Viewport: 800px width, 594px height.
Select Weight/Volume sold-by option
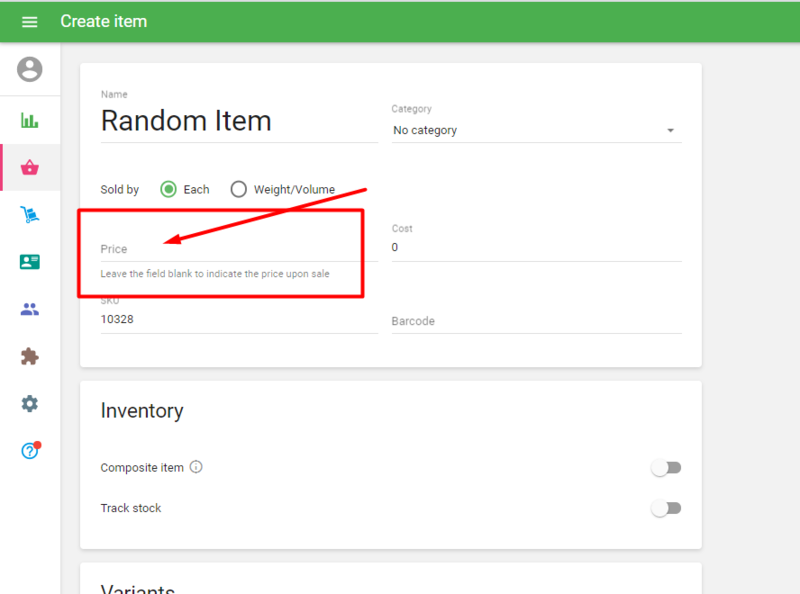[x=238, y=189]
